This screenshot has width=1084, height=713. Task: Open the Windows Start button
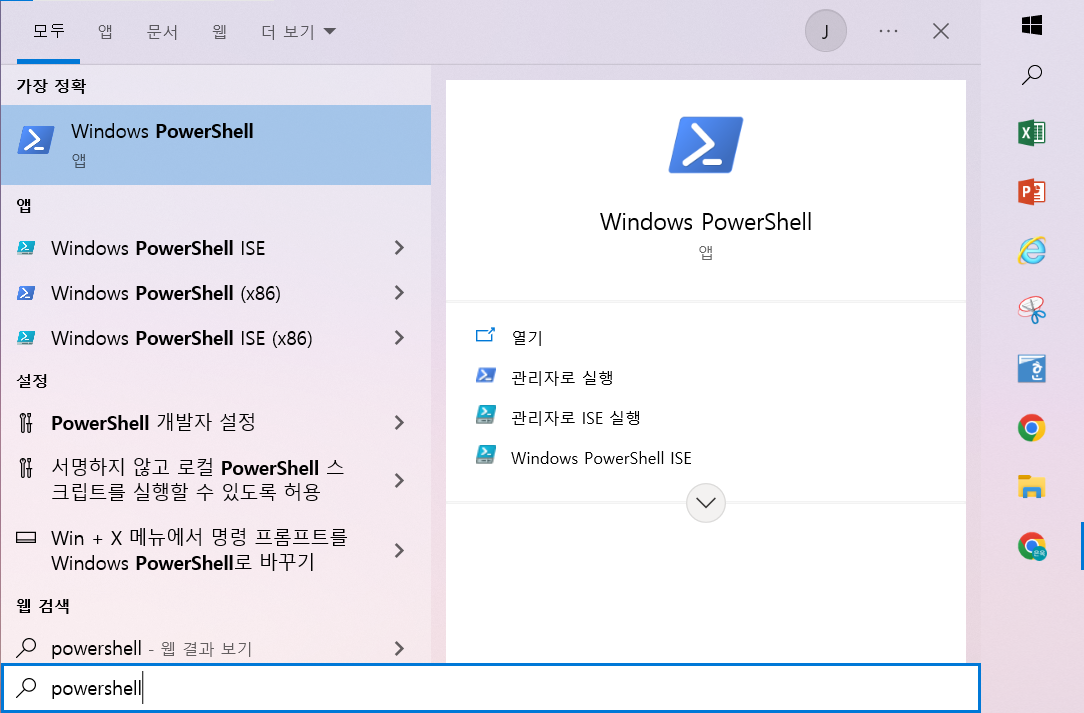click(x=1031, y=26)
